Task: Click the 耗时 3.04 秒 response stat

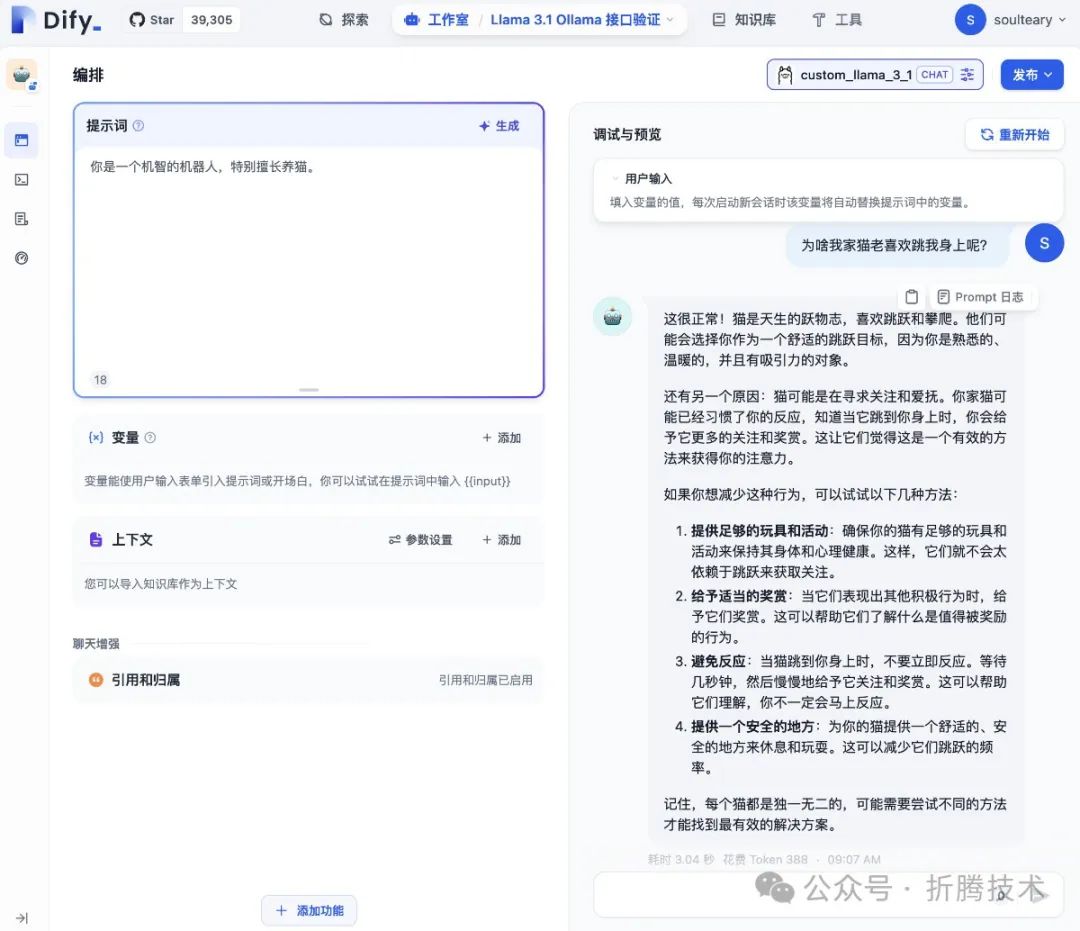Action: click(x=681, y=859)
